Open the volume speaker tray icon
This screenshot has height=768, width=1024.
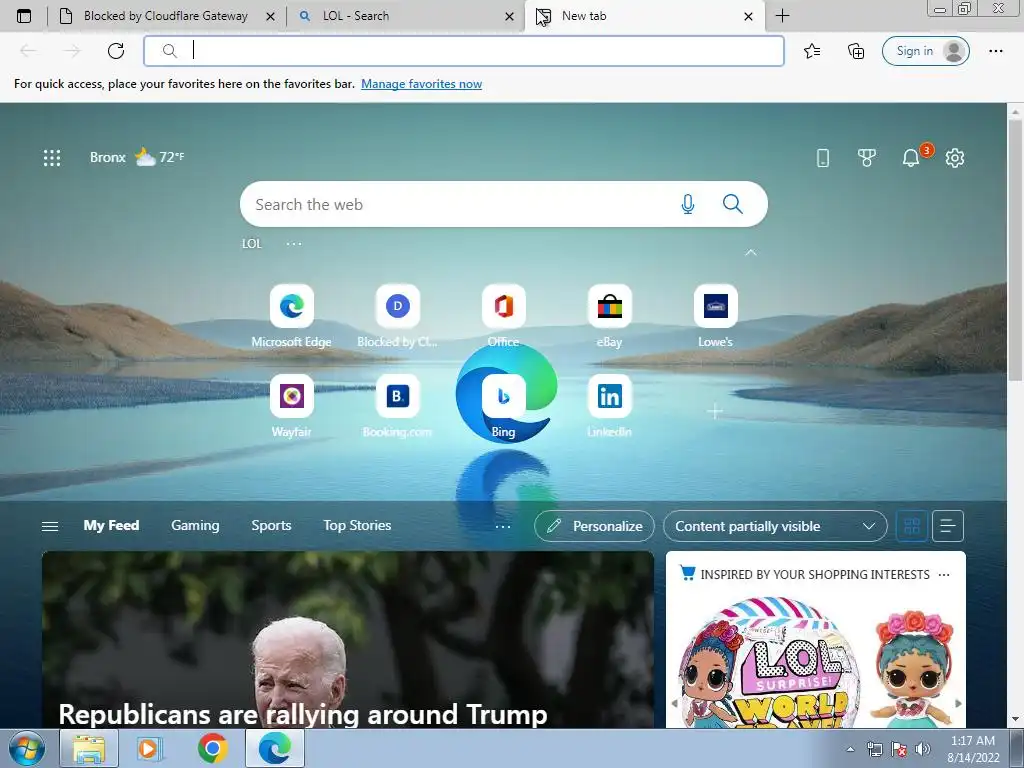(x=923, y=749)
